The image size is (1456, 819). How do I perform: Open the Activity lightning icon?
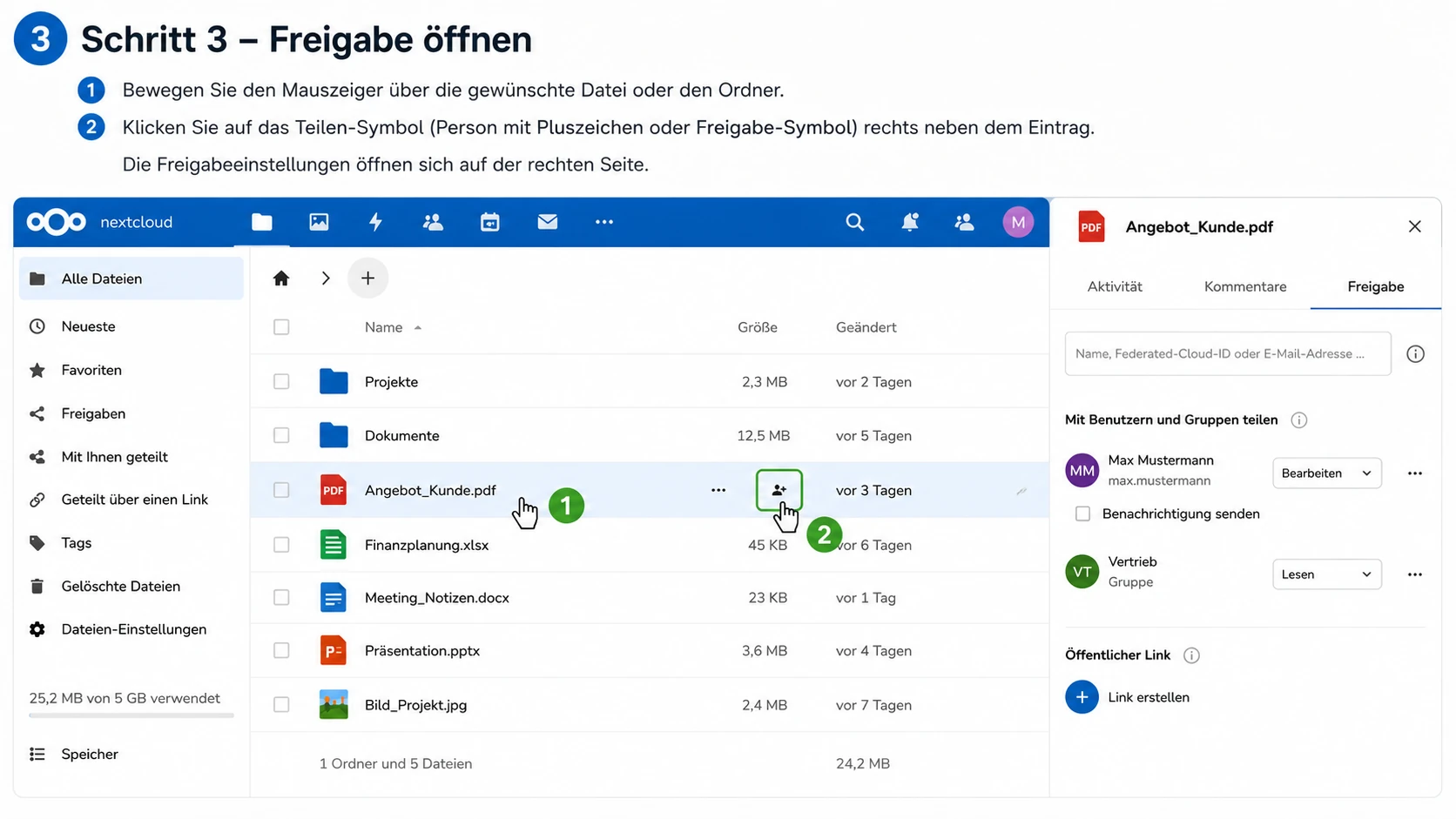pos(375,222)
